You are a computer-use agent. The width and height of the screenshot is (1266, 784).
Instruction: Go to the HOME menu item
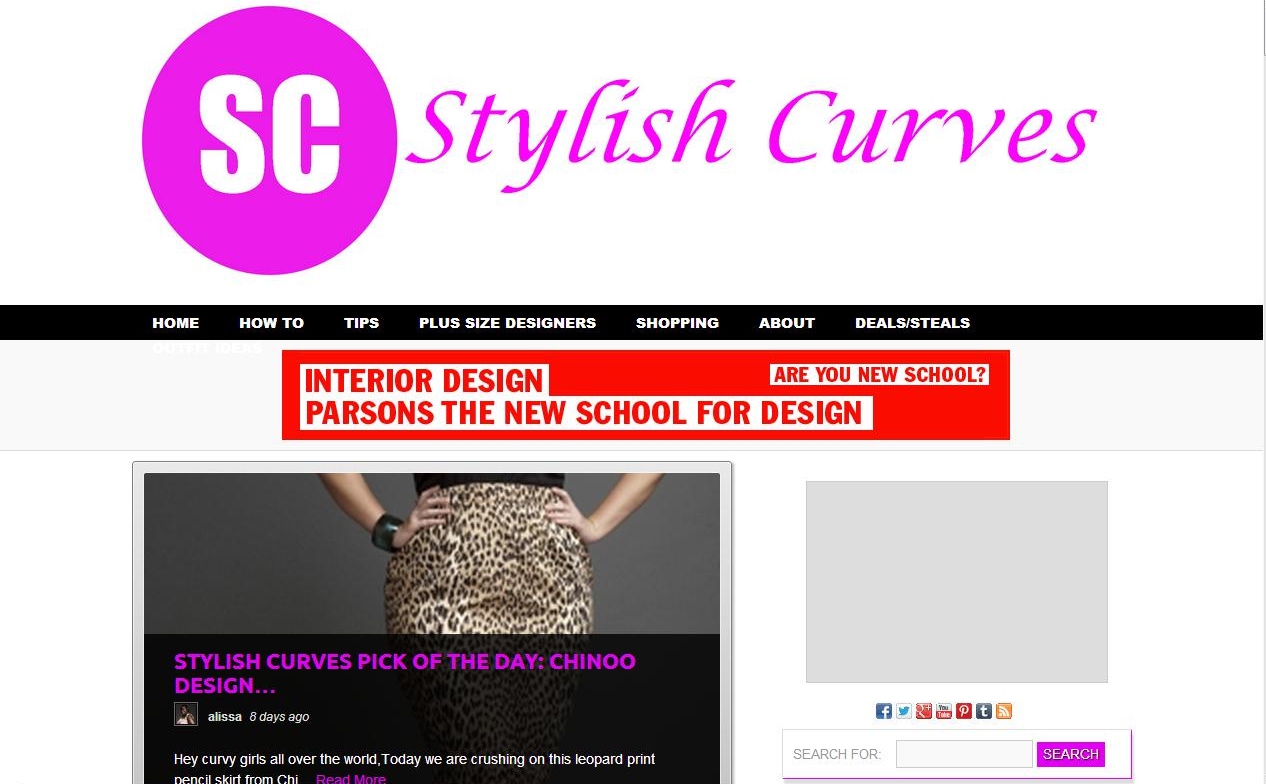(176, 323)
